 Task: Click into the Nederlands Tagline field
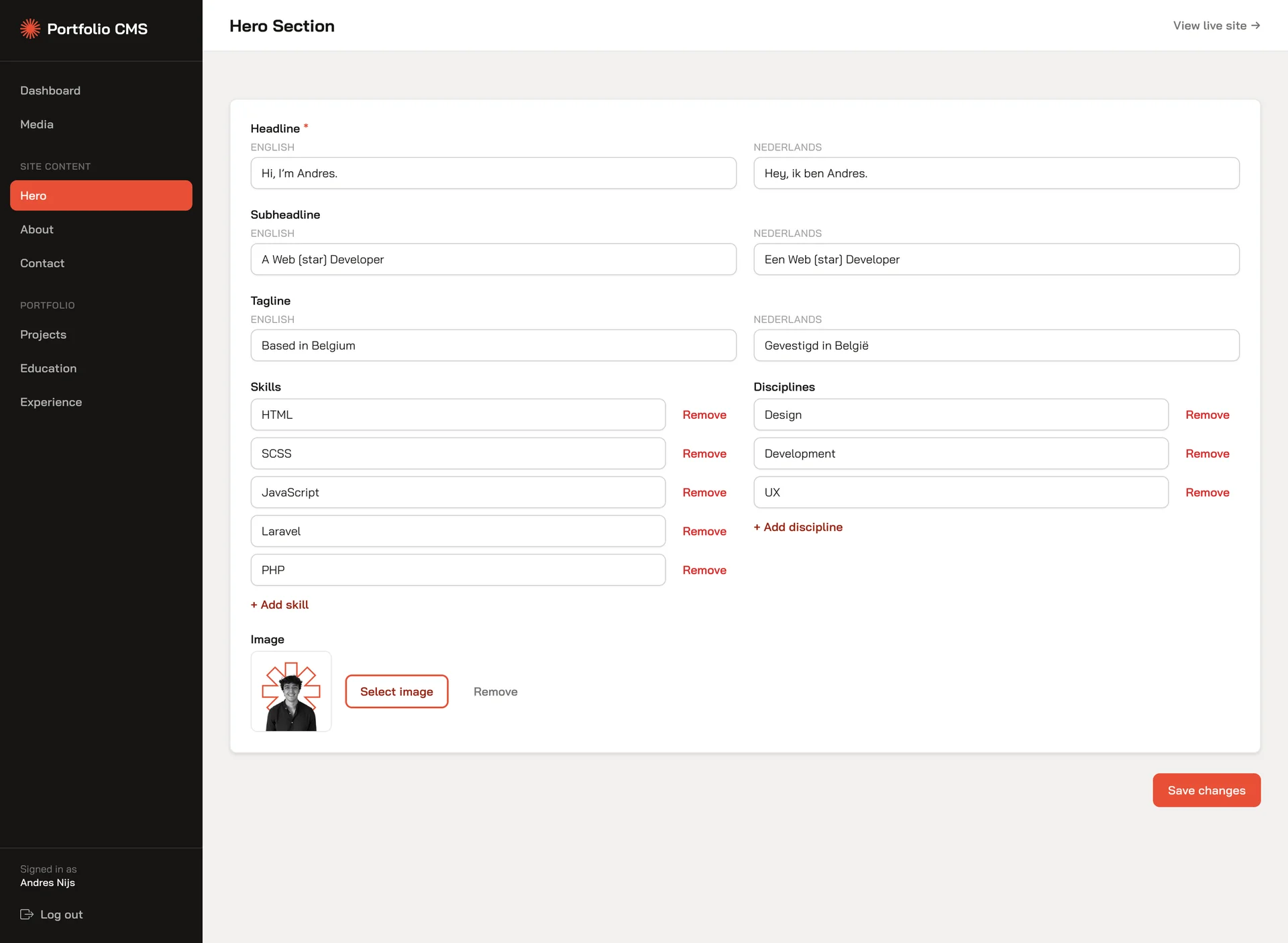pyautogui.click(x=996, y=346)
